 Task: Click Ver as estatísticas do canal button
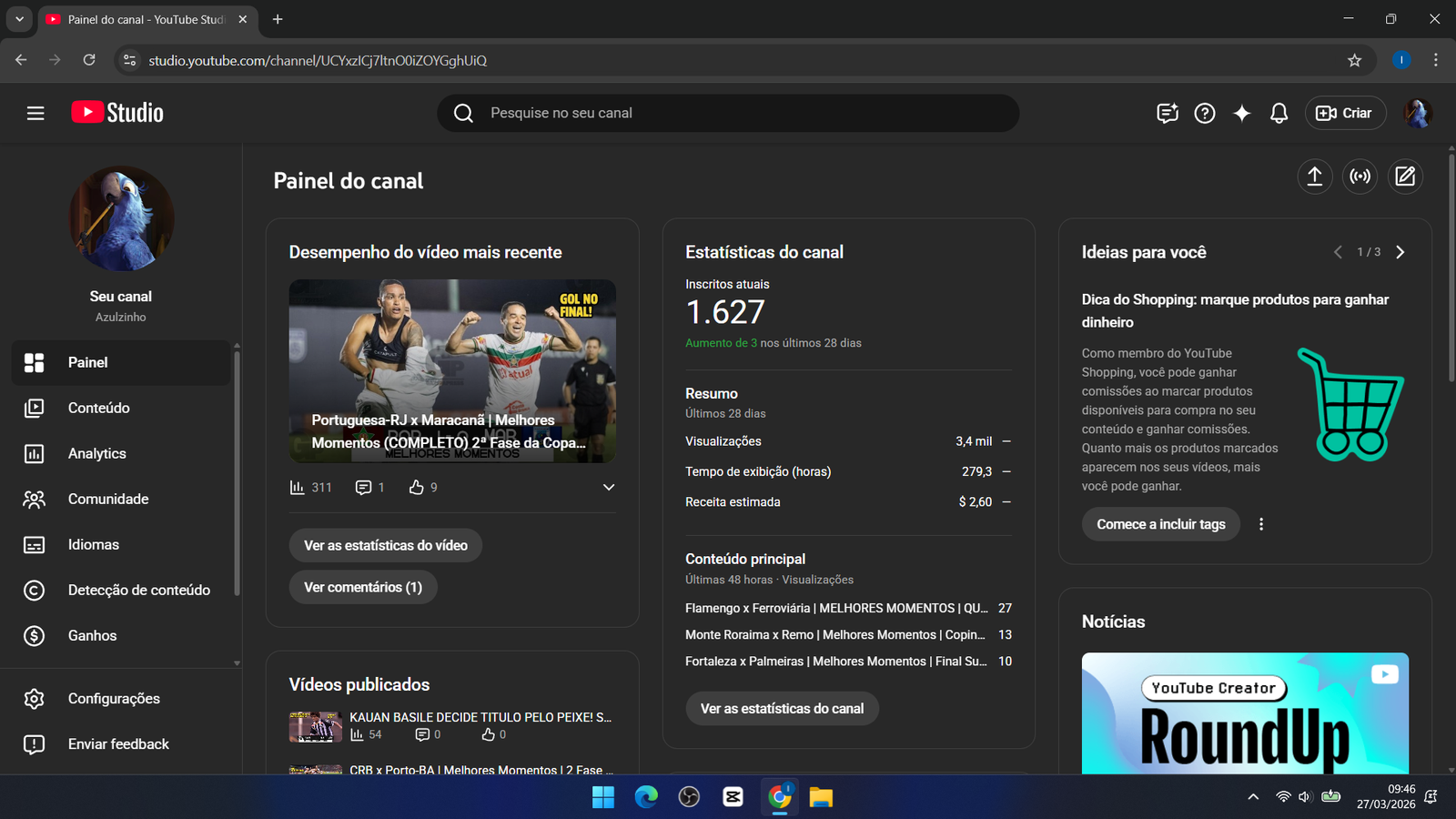(782, 709)
